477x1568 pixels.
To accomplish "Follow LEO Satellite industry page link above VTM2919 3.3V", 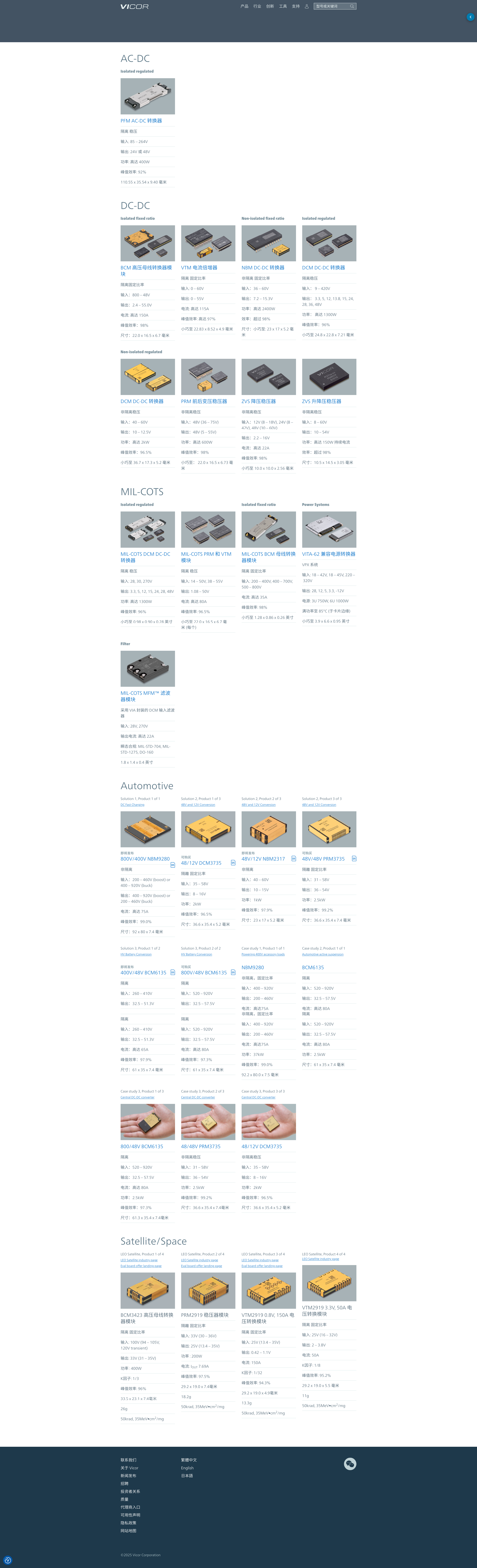I will point(321,1259).
